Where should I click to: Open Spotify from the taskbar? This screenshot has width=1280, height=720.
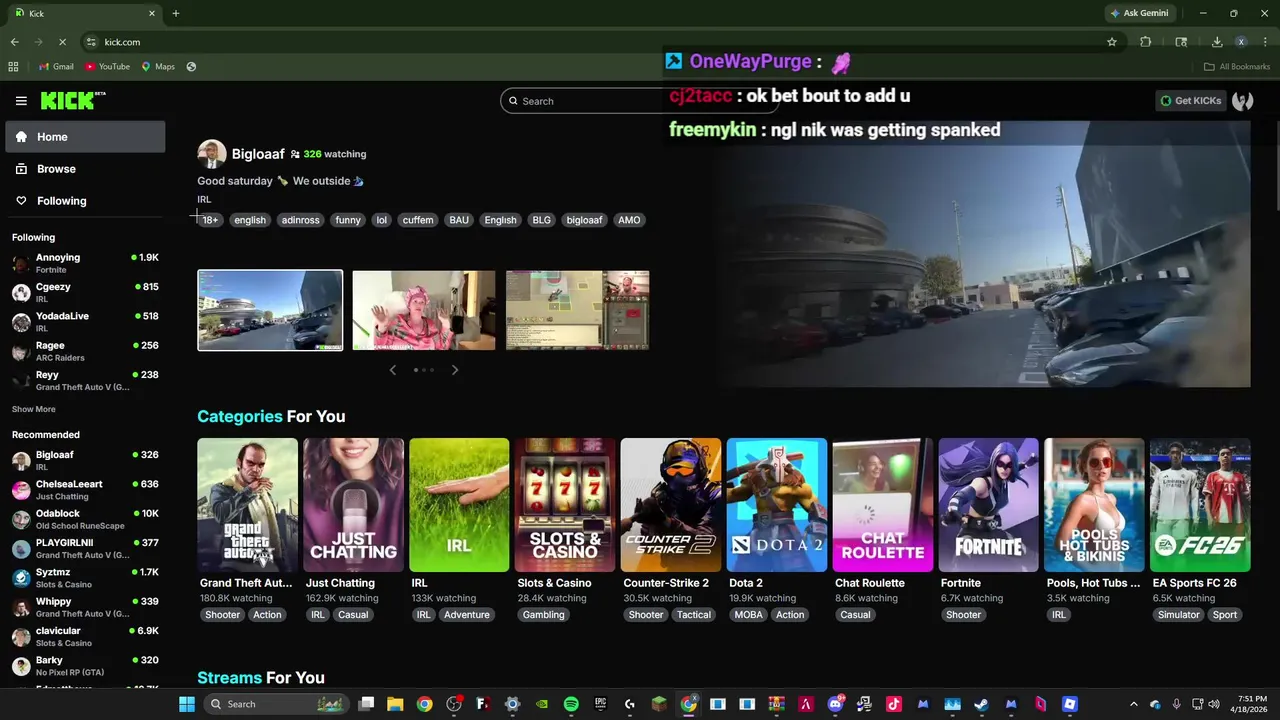[571, 704]
